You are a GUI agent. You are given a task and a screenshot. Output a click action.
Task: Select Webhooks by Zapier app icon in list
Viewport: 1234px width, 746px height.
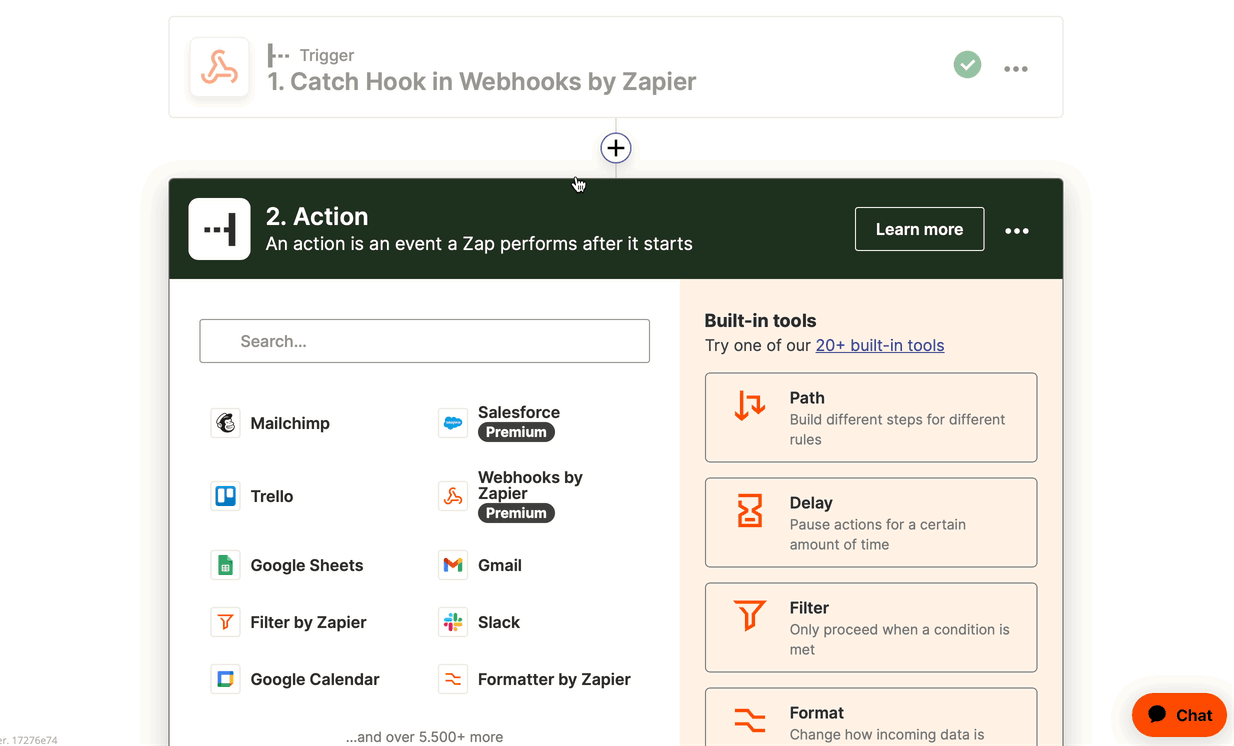pyautogui.click(x=453, y=496)
